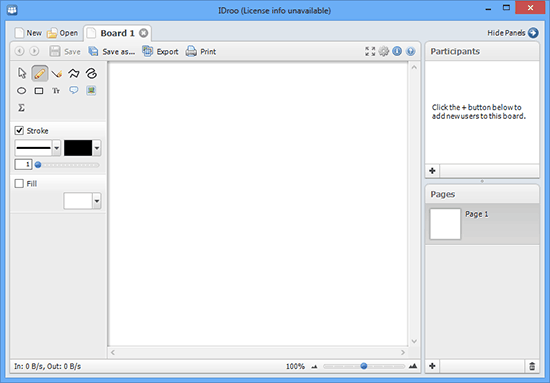This screenshot has width=550, height=383.
Task: Toggle fullscreen mode icon
Action: 370,51
